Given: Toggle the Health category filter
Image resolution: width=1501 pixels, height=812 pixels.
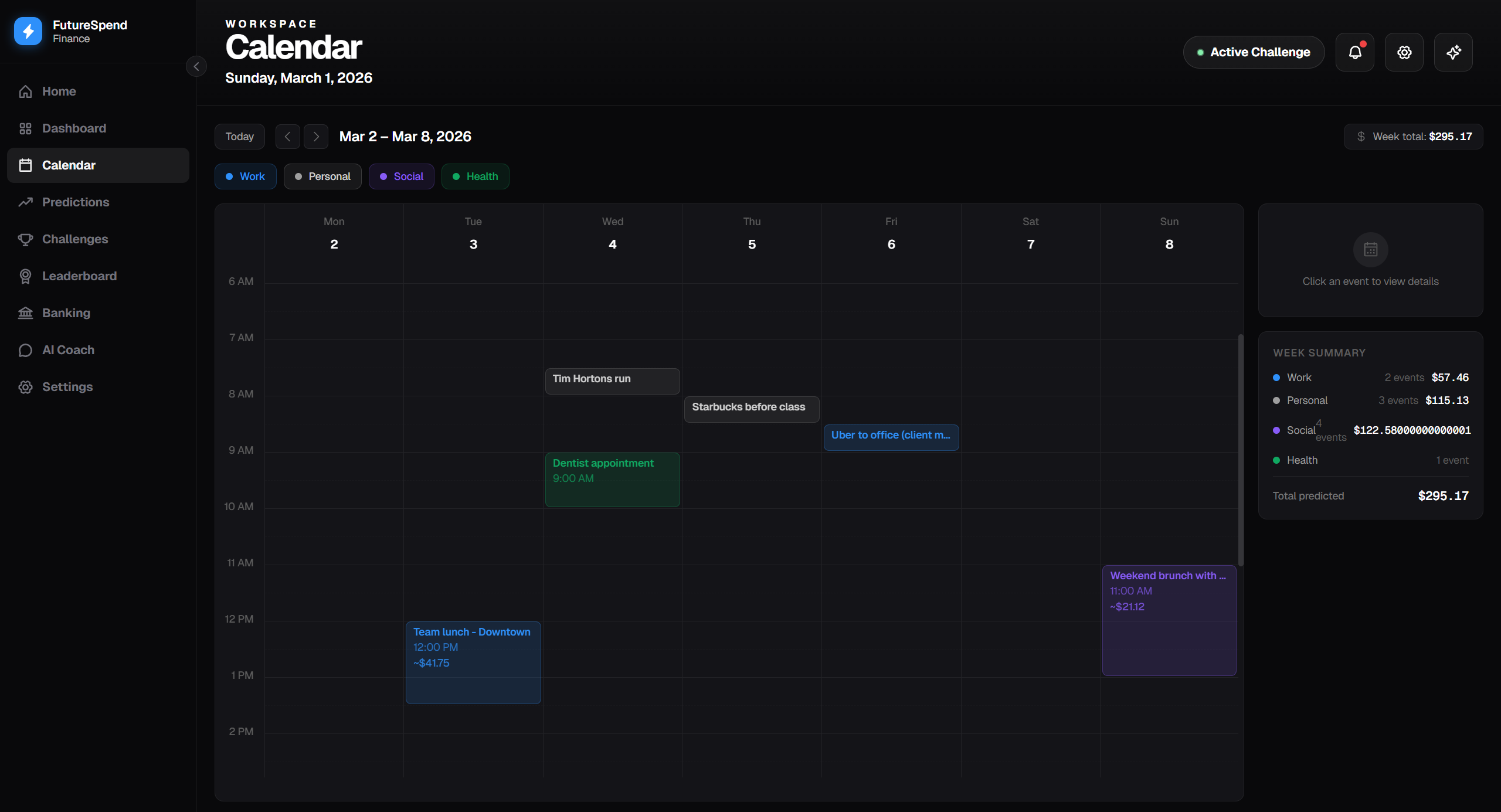Looking at the screenshot, I should pos(475,176).
